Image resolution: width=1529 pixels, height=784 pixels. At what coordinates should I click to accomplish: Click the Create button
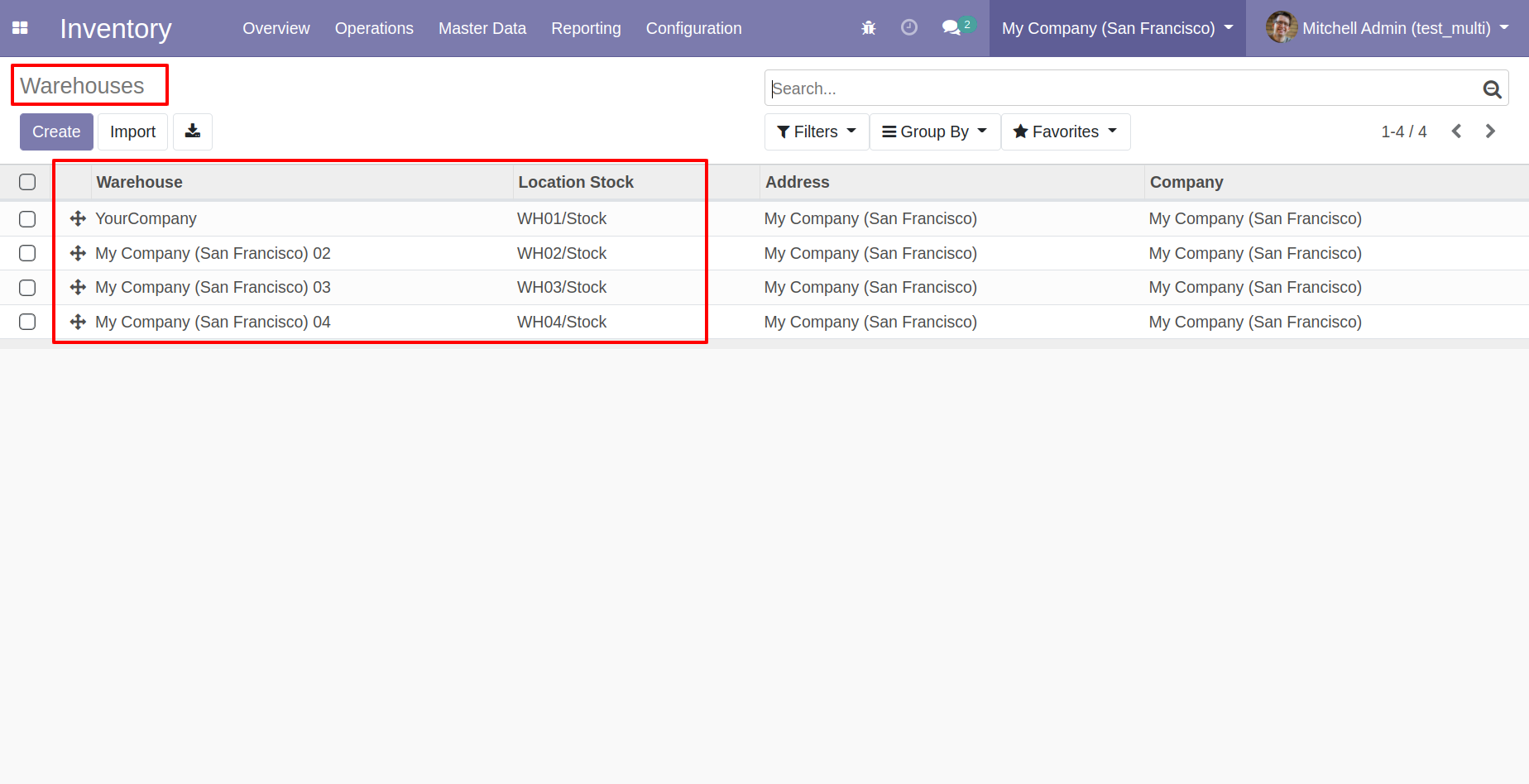tap(56, 131)
